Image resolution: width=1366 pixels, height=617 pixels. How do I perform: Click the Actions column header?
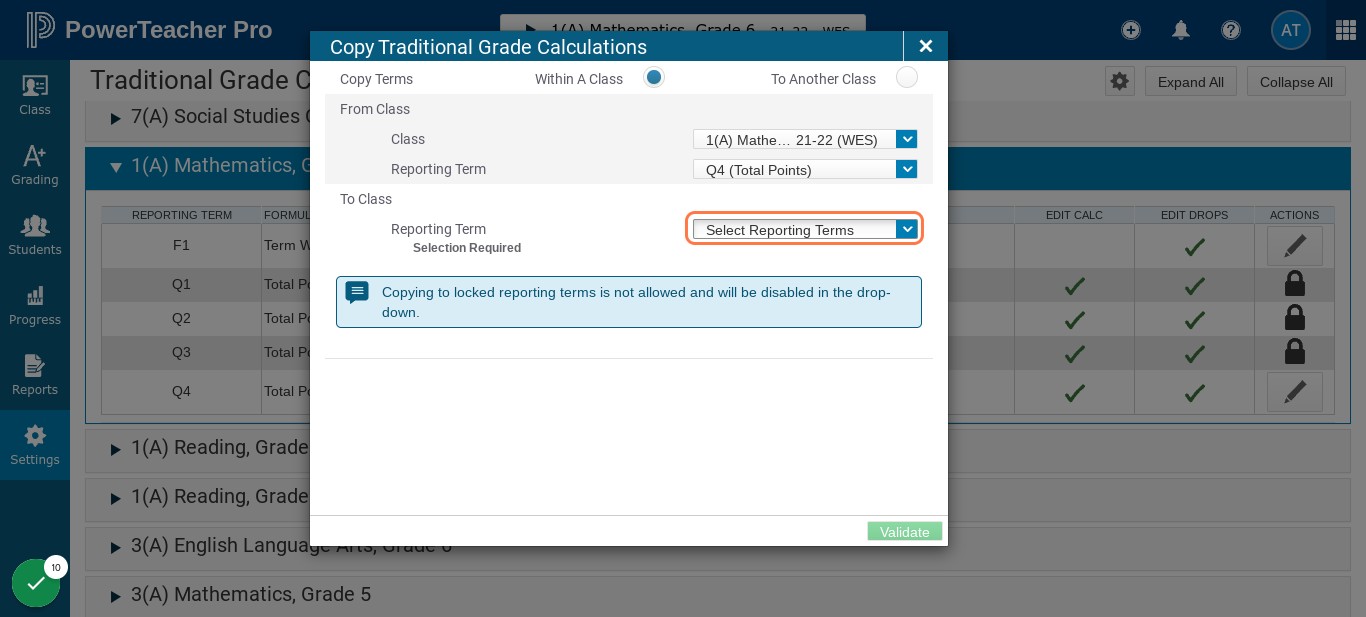1294,215
